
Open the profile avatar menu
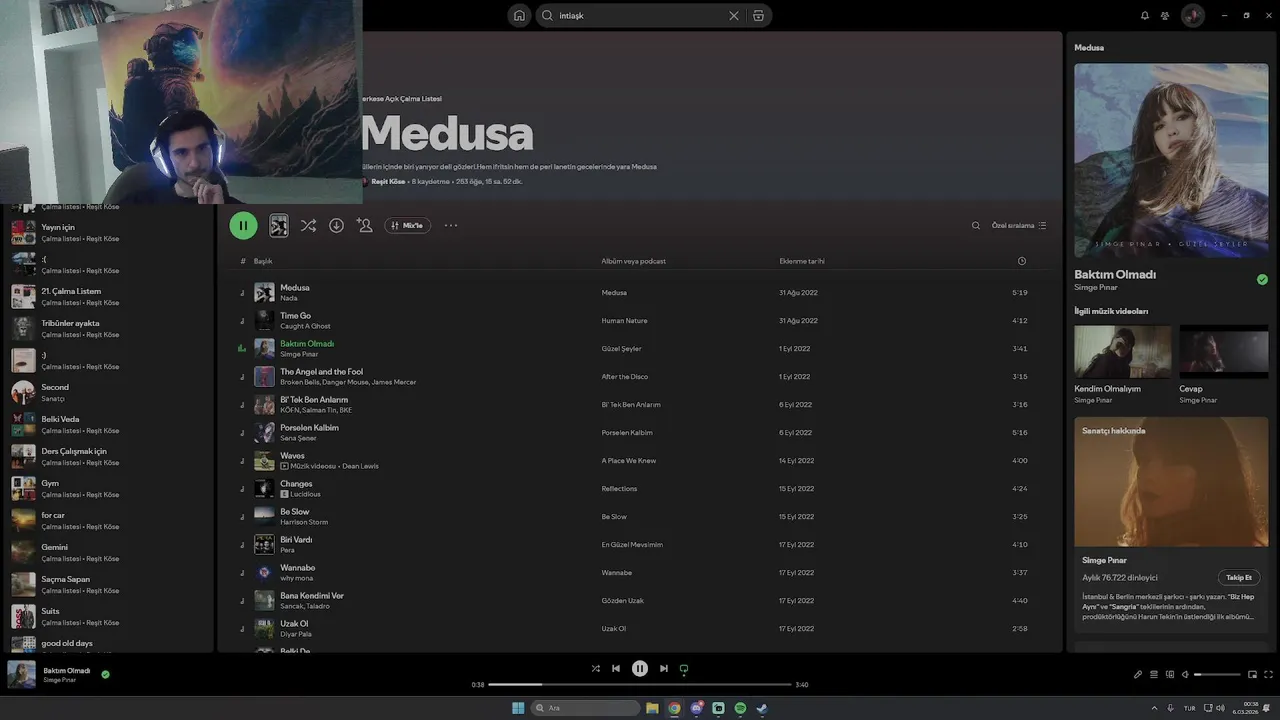tap(1192, 16)
